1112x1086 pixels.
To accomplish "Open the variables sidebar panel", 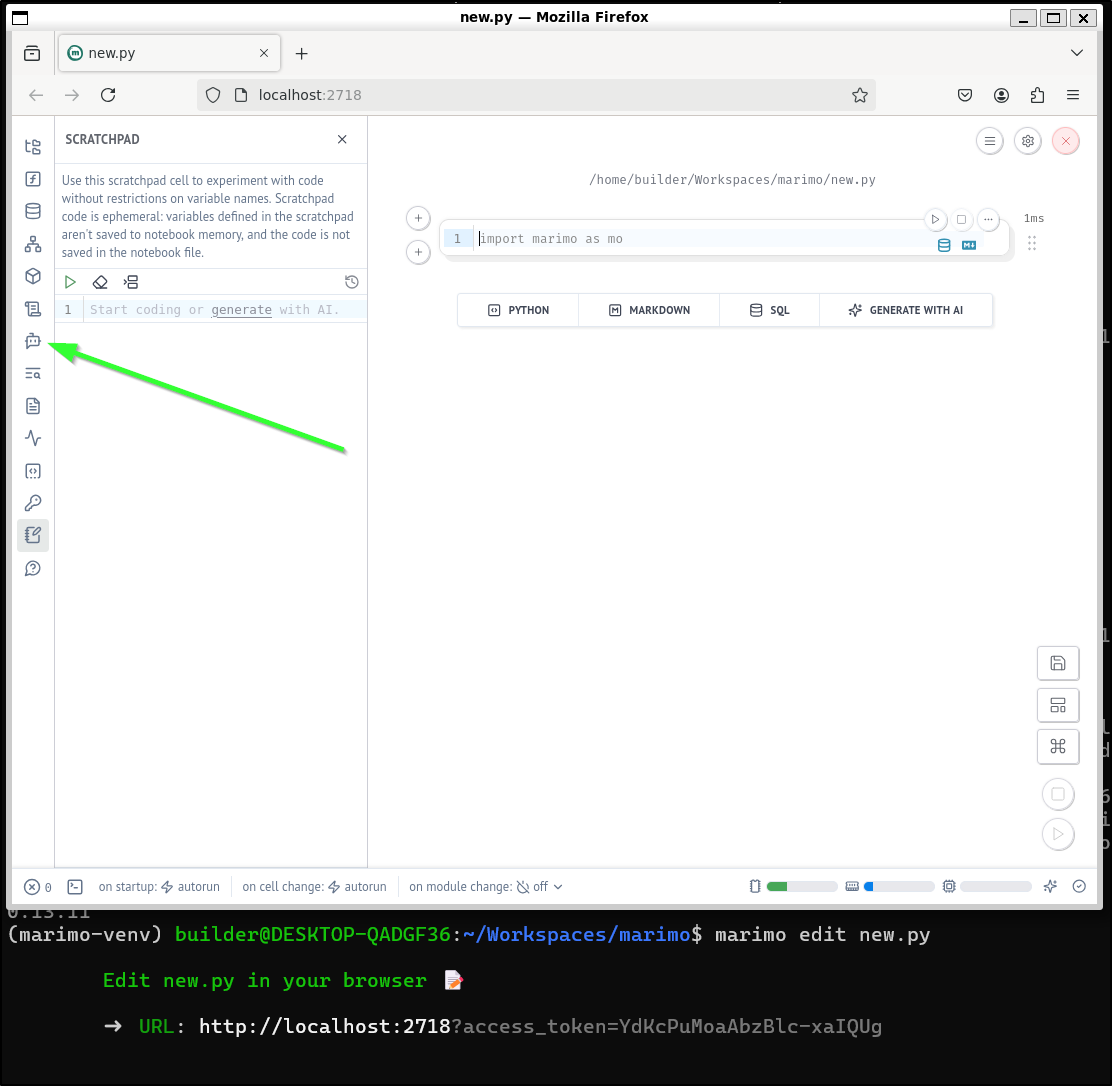I will tap(33, 179).
